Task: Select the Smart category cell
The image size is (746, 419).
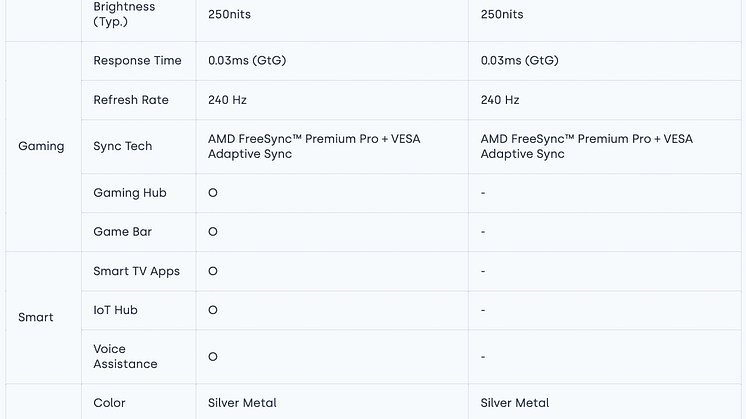Action: click(36, 317)
